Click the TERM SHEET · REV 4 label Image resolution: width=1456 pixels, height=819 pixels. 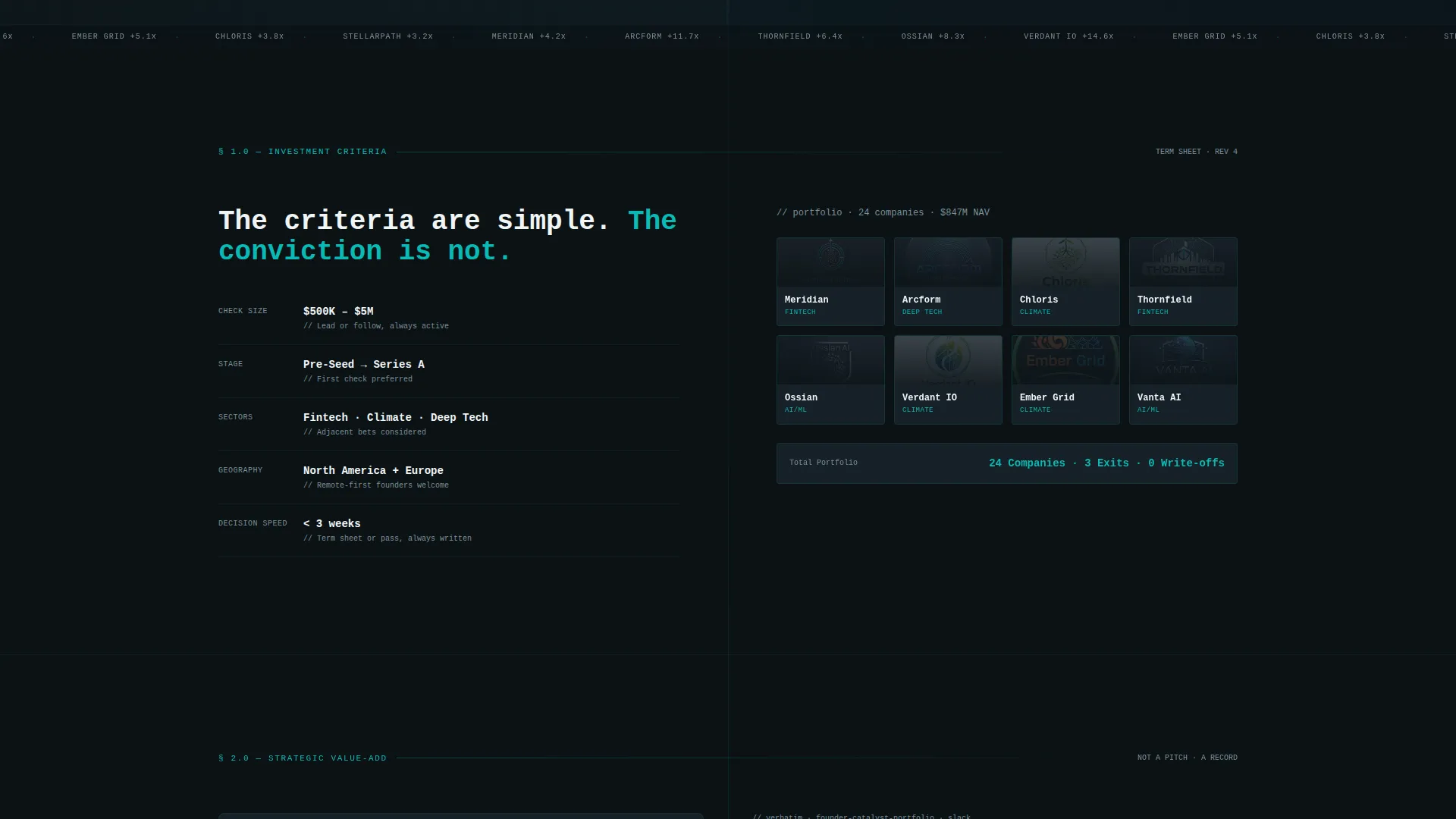[1196, 152]
